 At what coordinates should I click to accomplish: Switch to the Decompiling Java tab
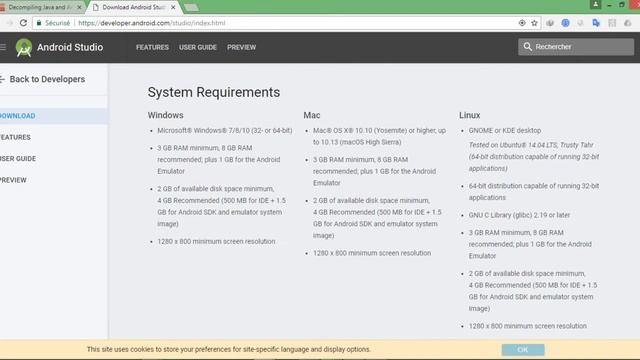point(39,7)
